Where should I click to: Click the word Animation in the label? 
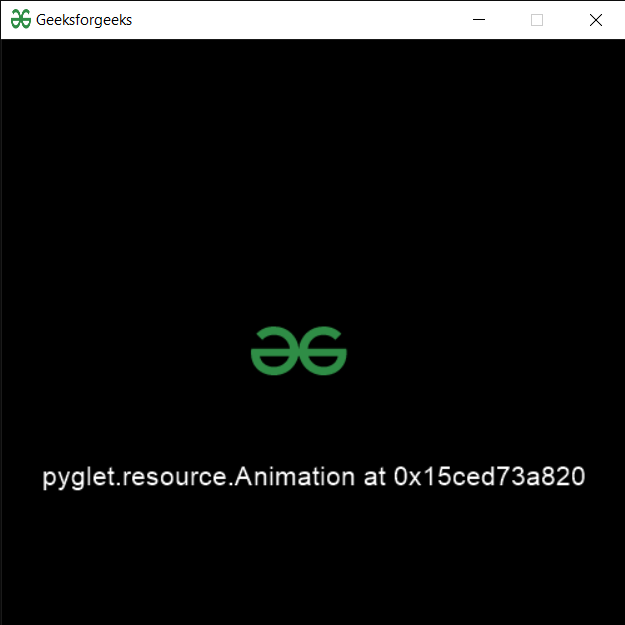click(x=295, y=476)
